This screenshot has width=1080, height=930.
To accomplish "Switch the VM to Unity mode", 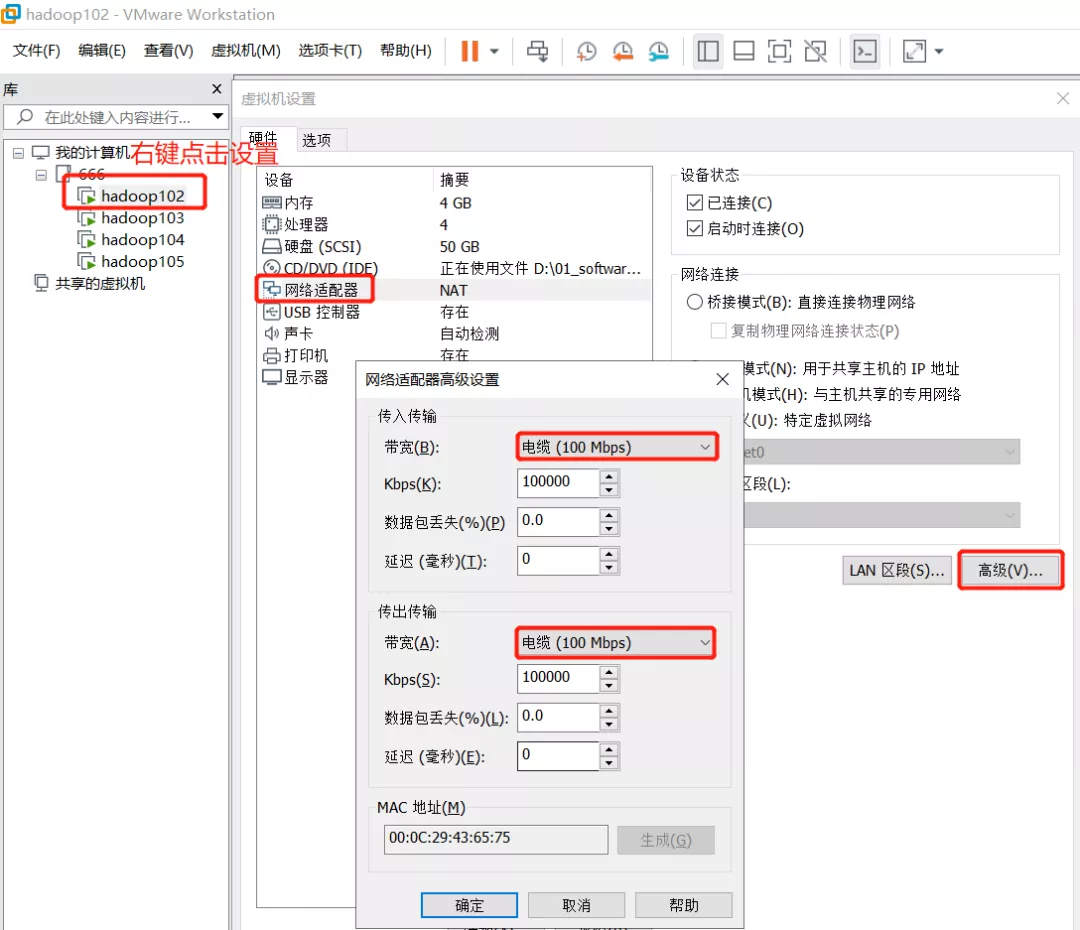I will click(x=815, y=51).
